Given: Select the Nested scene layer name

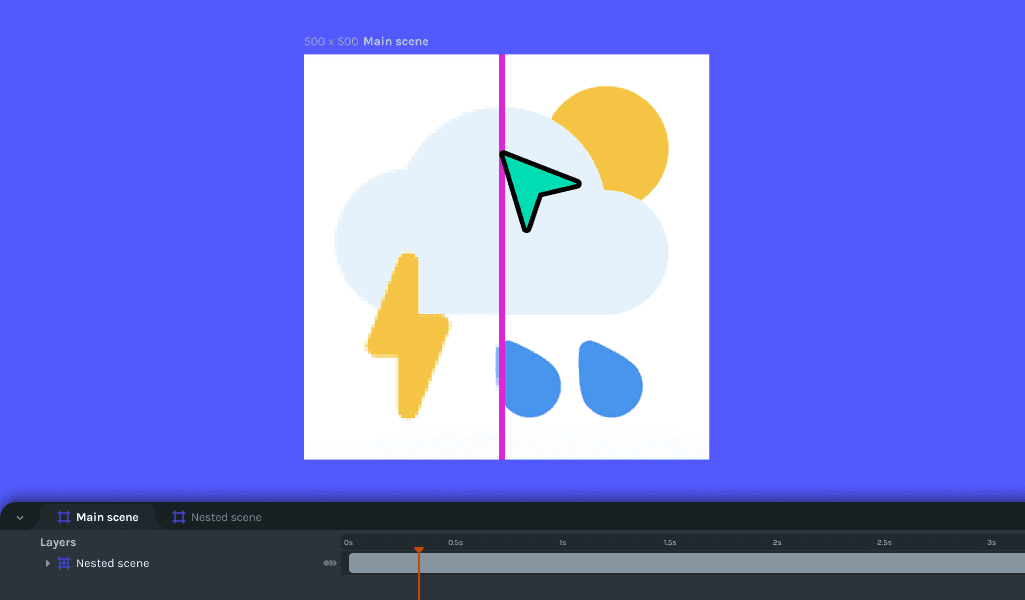Looking at the screenshot, I should tap(112, 563).
